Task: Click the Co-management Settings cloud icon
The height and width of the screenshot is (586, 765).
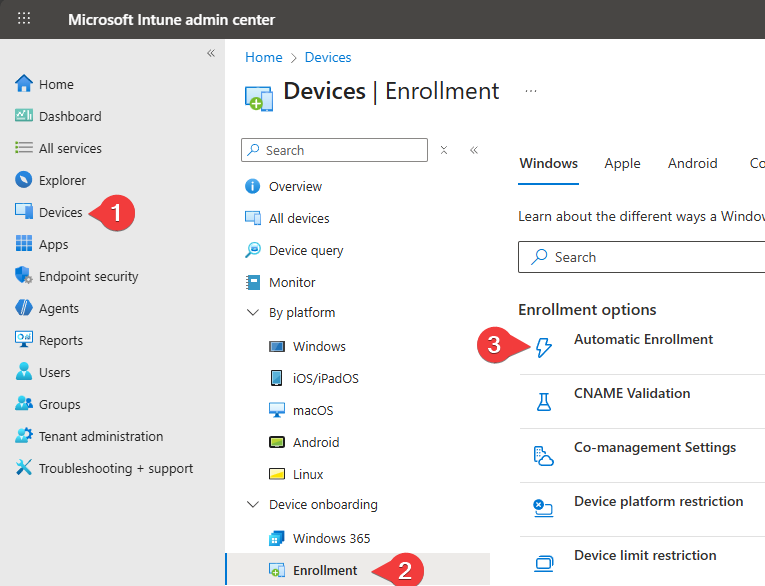Action: 544,456
